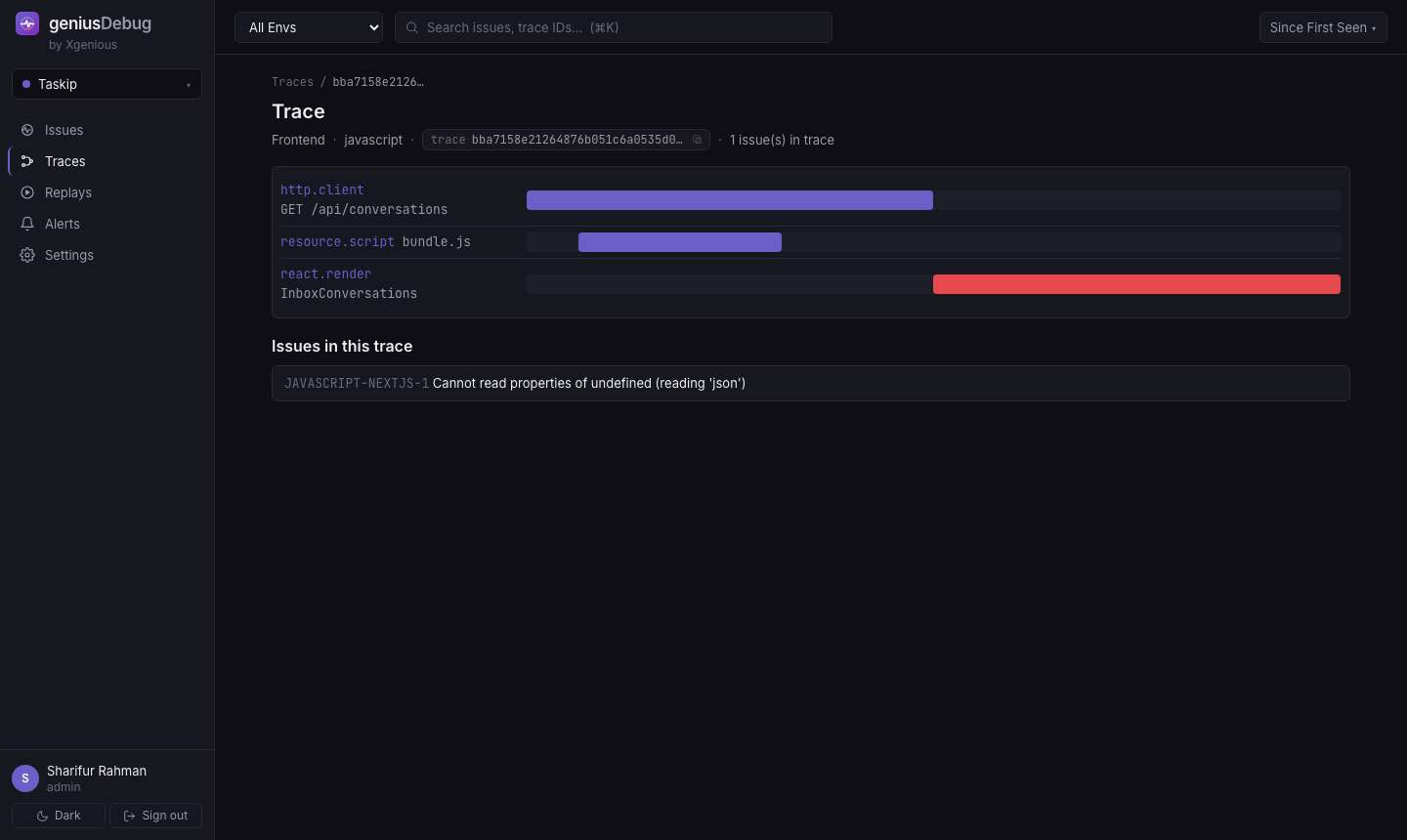1407x840 pixels.
Task: Open the JAVASCRIPT-NEXTJS-1 issue
Action: pyautogui.click(x=811, y=383)
